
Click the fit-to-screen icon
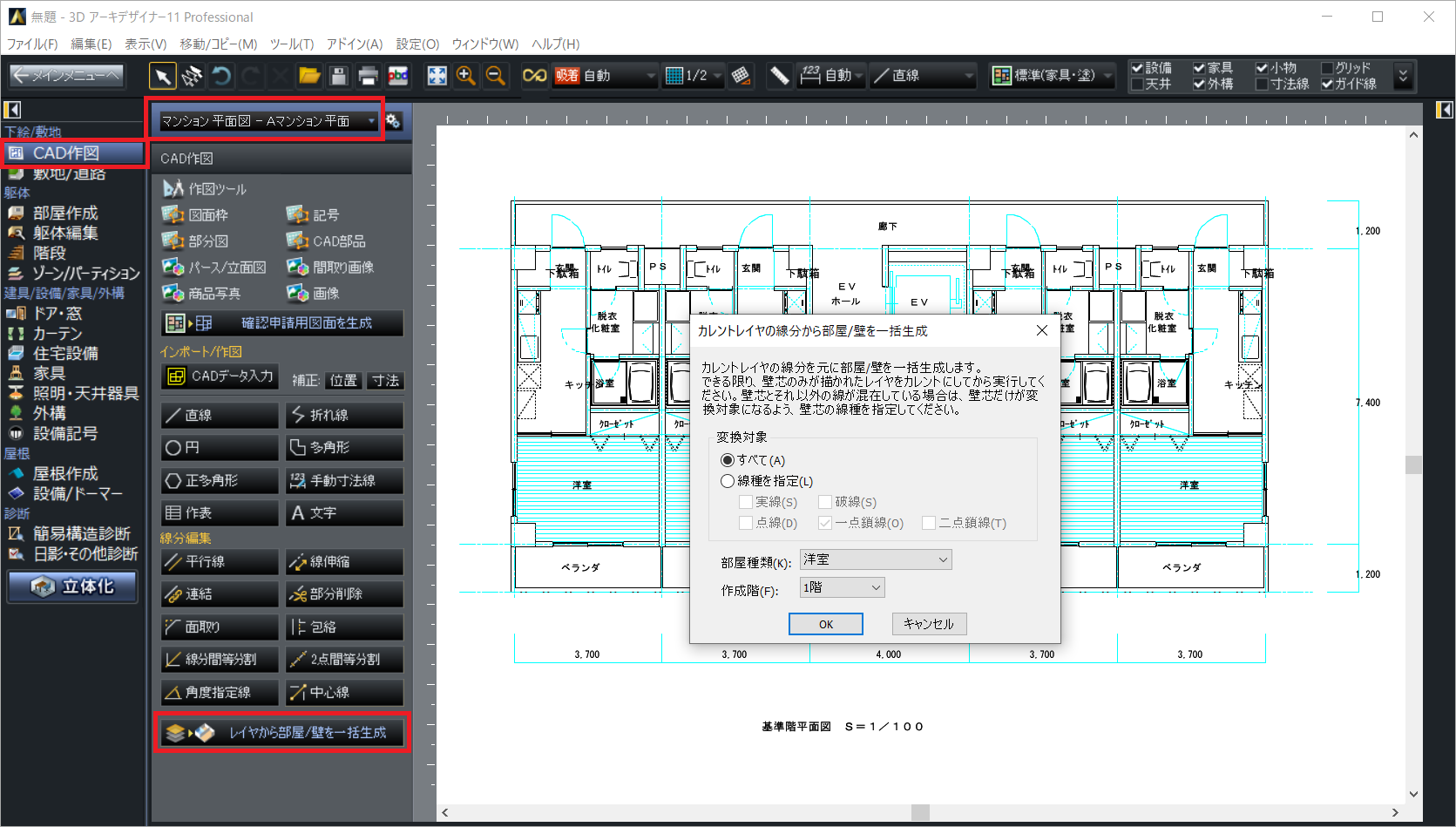point(437,77)
